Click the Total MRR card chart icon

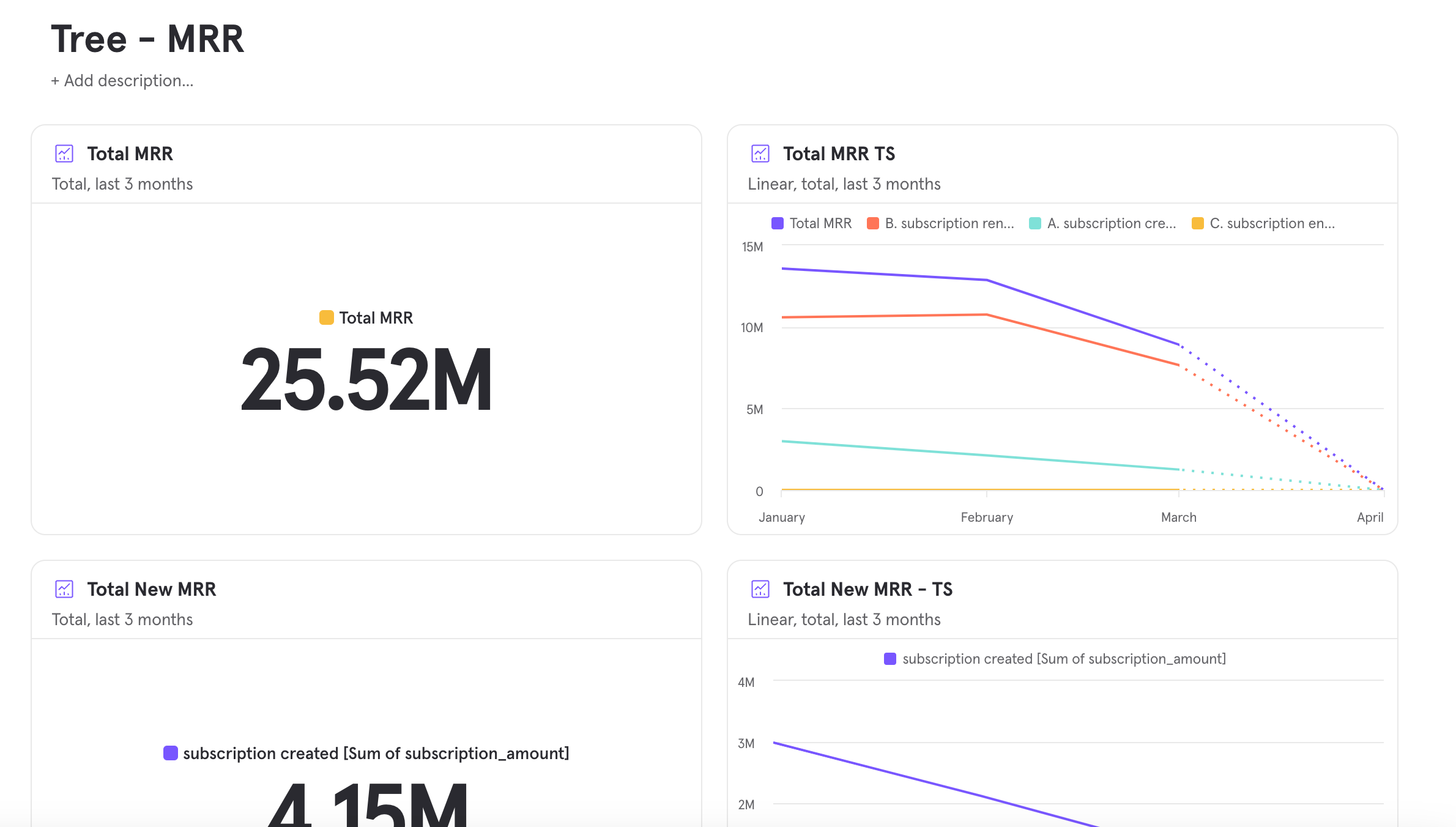tap(64, 154)
